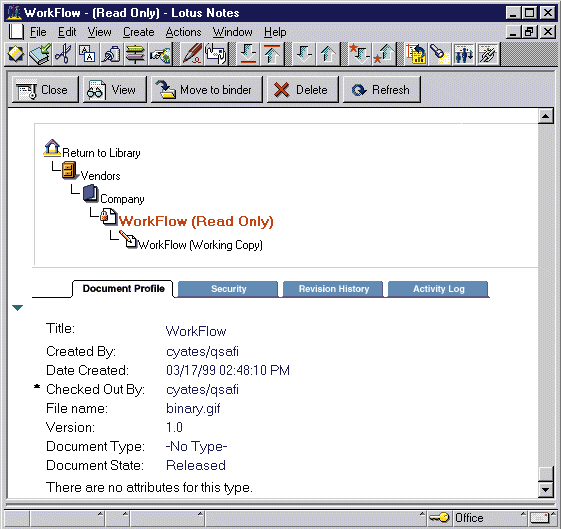The image size is (561, 529).
Task: Switch to the Security tab
Action: 228,289
